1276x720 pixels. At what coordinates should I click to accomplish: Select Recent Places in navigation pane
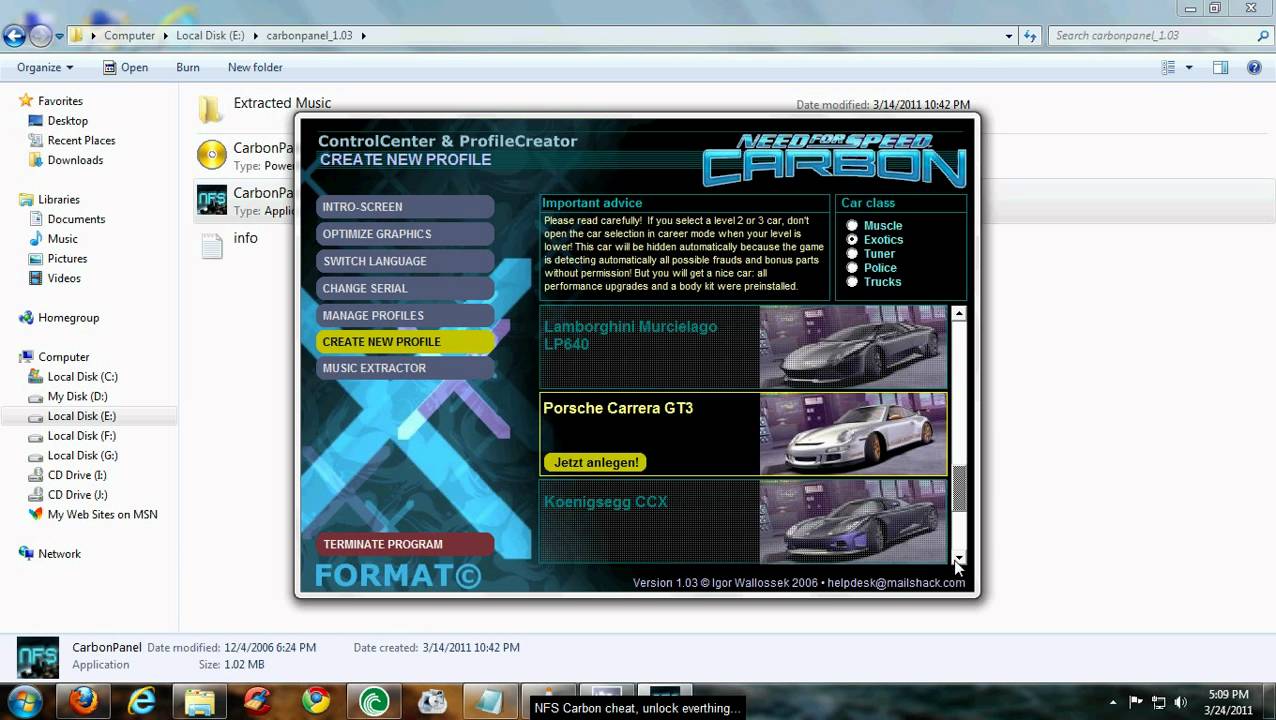tap(81, 141)
